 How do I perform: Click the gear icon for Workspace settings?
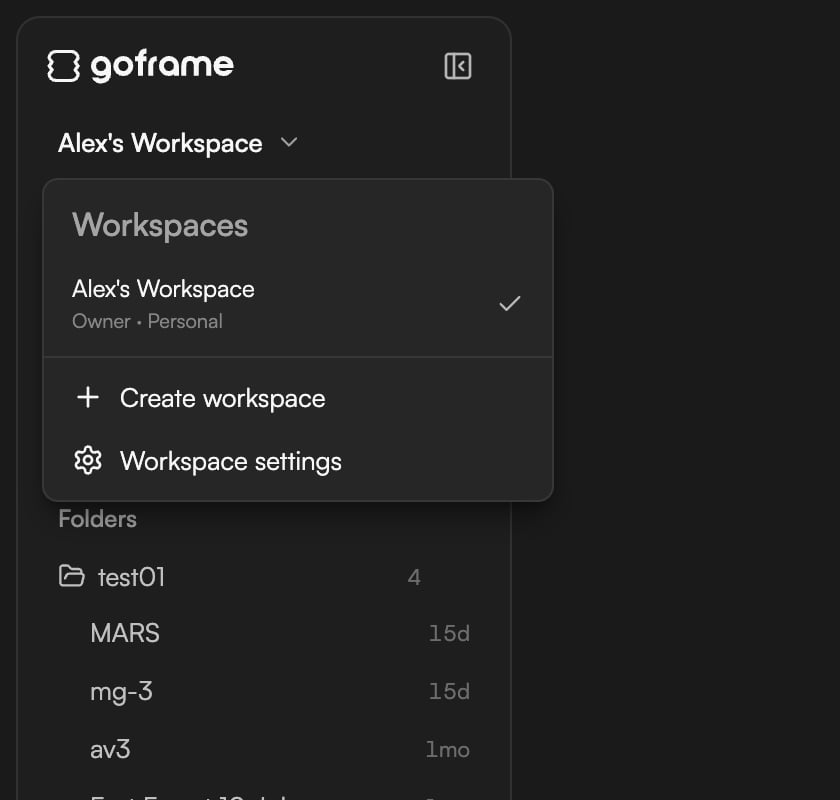88,460
